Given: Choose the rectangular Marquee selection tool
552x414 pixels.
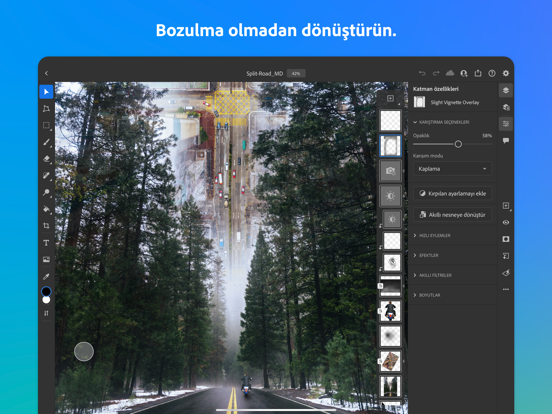Looking at the screenshot, I should pos(46,125).
